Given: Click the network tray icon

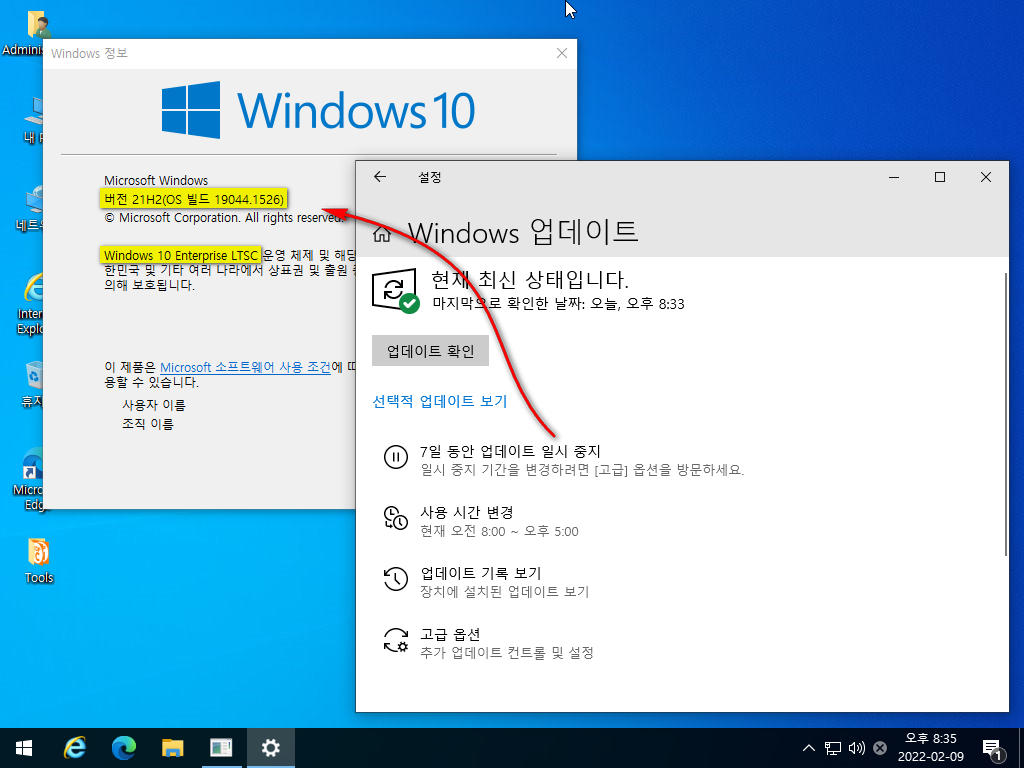Looking at the screenshot, I should 833,748.
